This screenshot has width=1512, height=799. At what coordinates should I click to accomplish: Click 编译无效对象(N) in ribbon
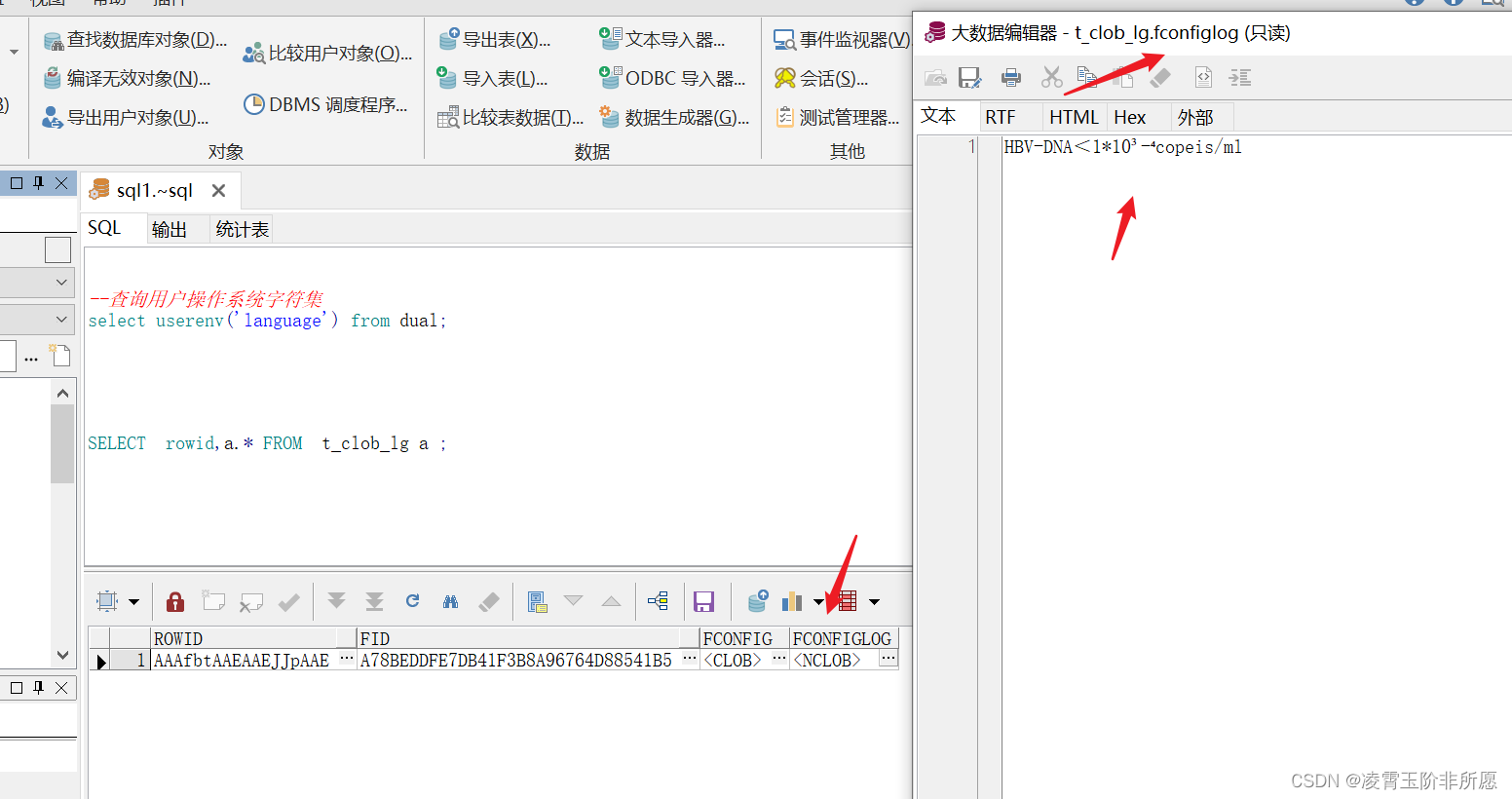(x=127, y=79)
